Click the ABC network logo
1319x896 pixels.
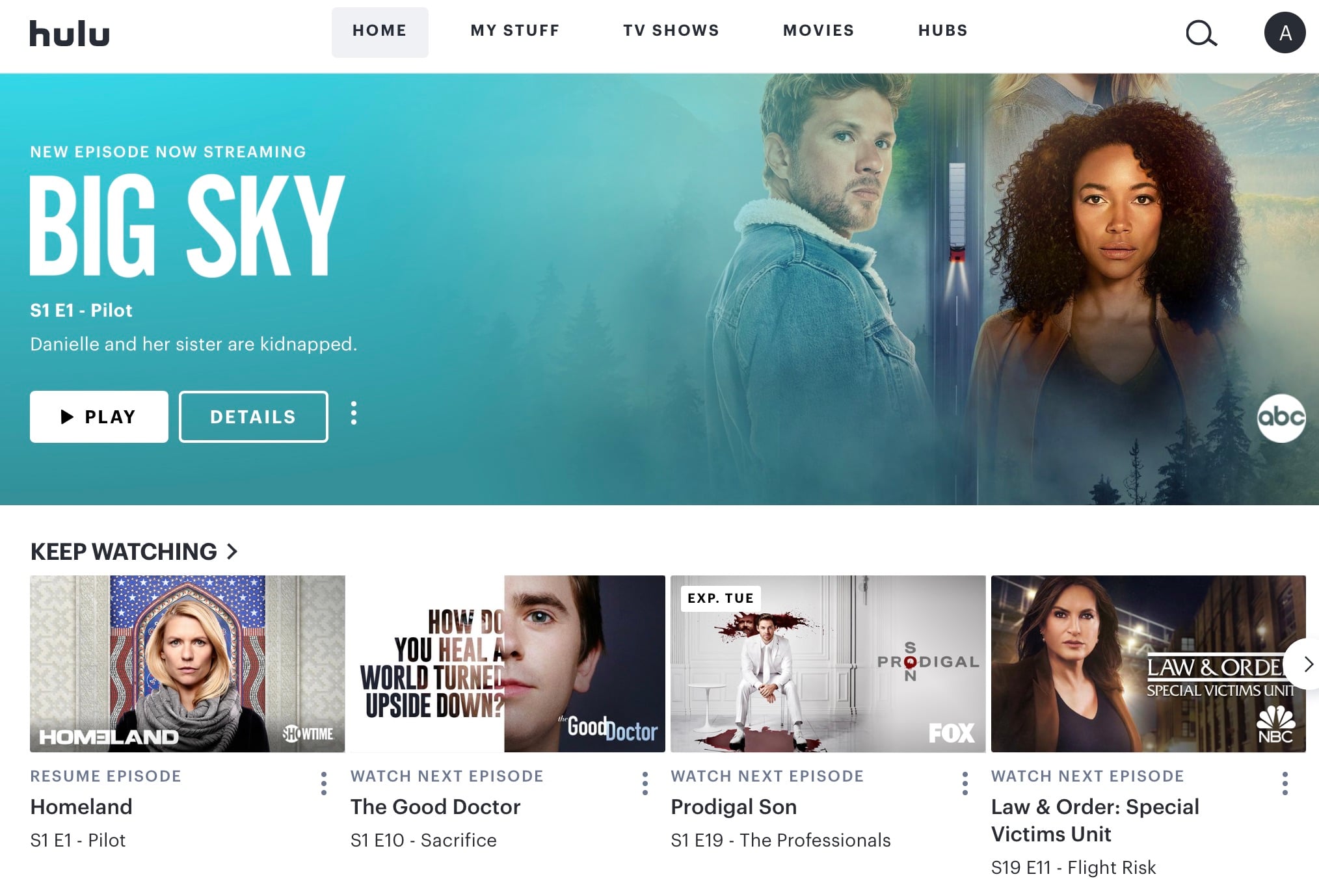click(x=1281, y=418)
